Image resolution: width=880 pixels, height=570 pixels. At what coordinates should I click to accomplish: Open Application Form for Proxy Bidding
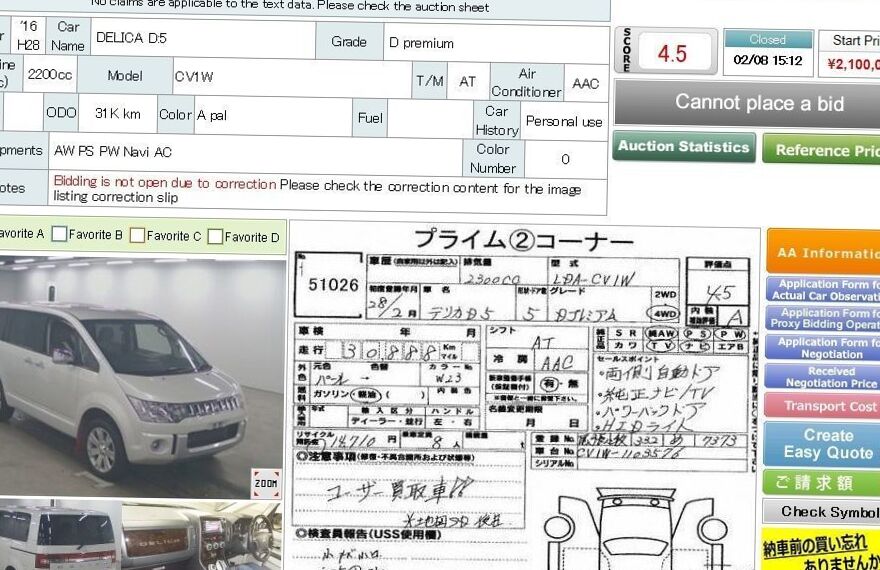(823, 319)
